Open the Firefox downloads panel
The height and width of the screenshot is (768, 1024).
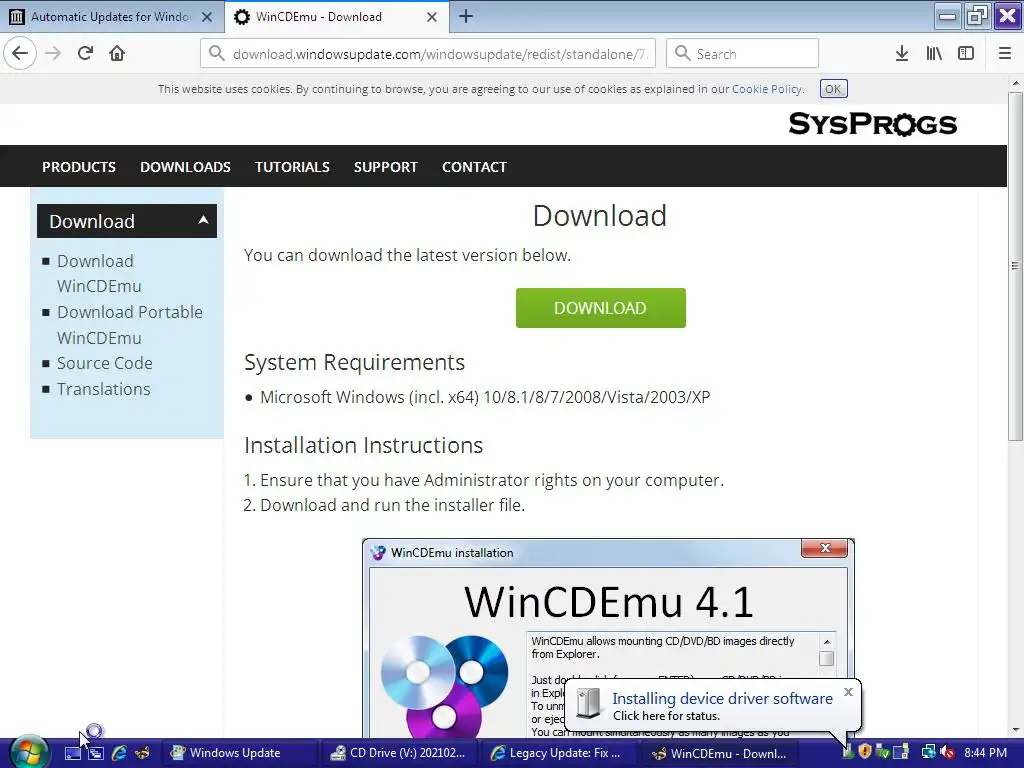pos(902,54)
